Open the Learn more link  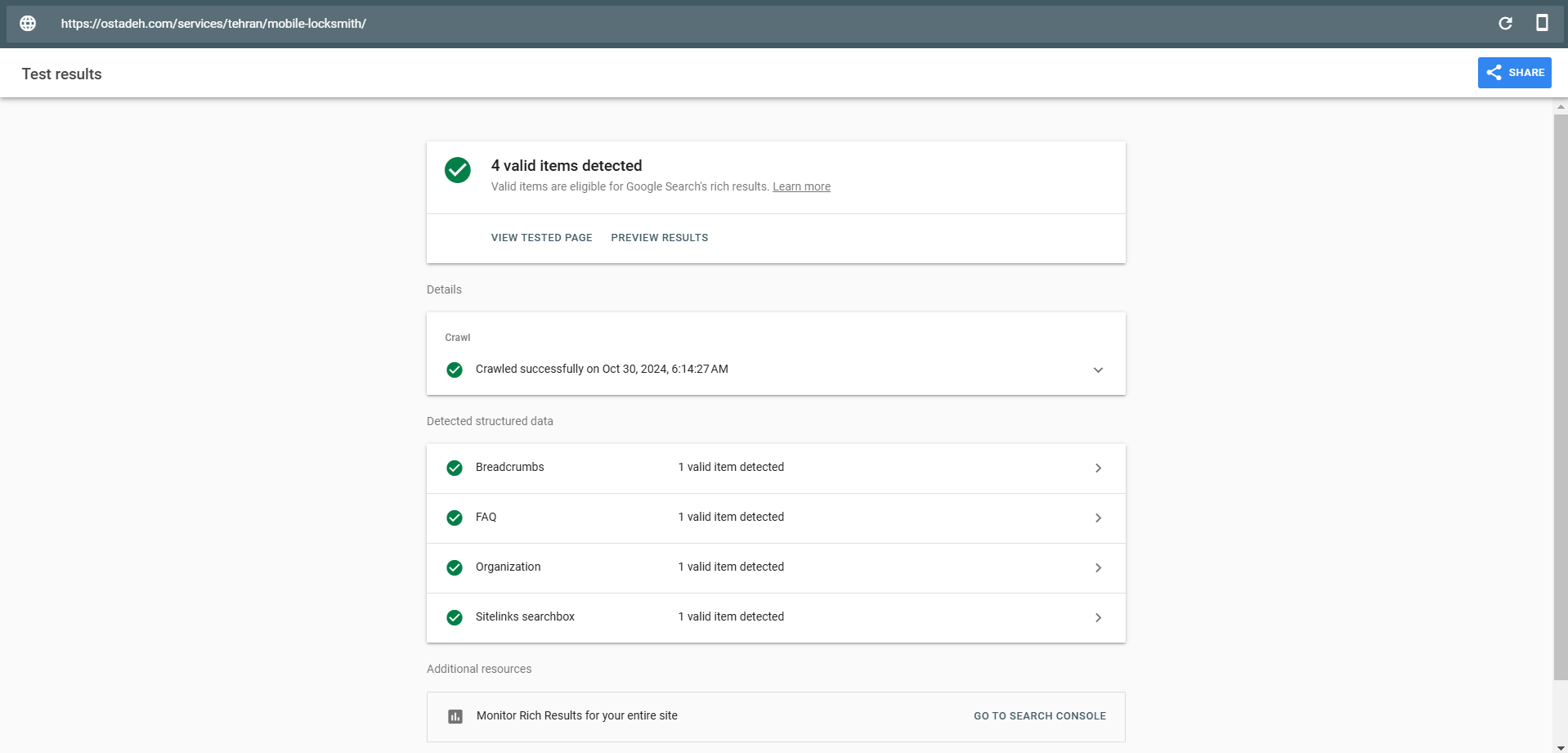coord(801,187)
